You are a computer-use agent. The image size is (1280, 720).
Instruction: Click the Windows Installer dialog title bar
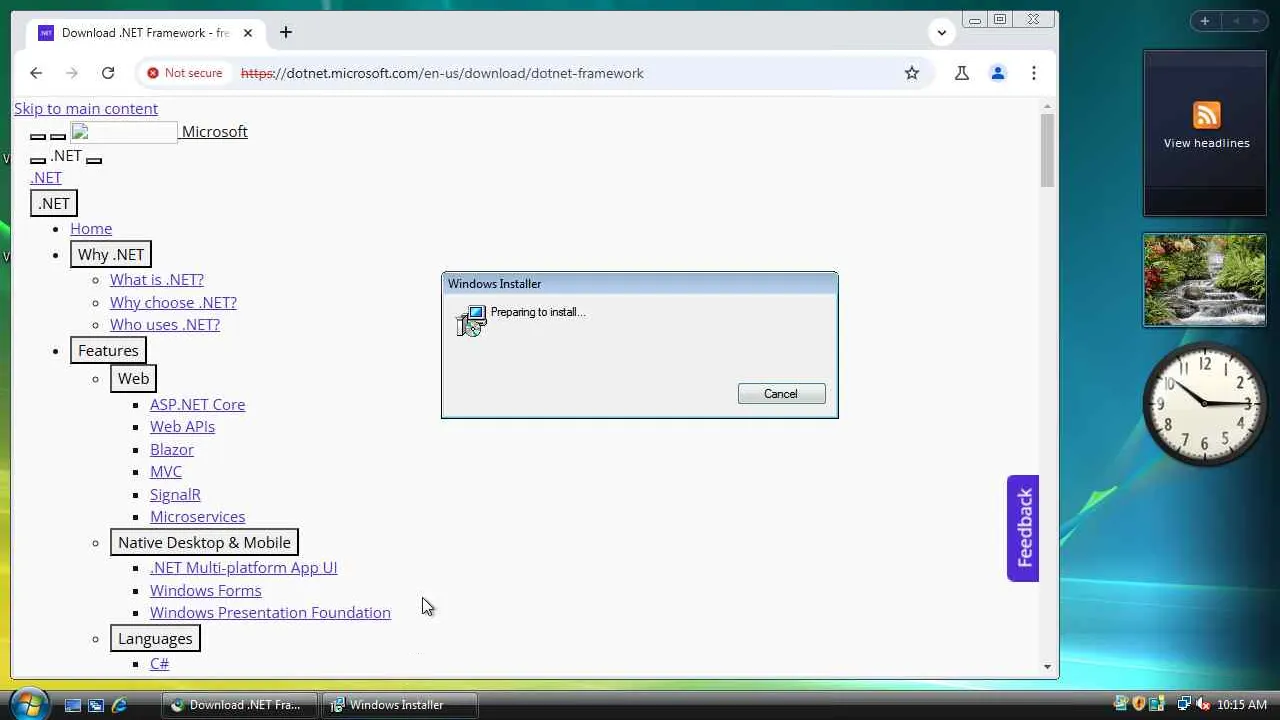tap(640, 284)
